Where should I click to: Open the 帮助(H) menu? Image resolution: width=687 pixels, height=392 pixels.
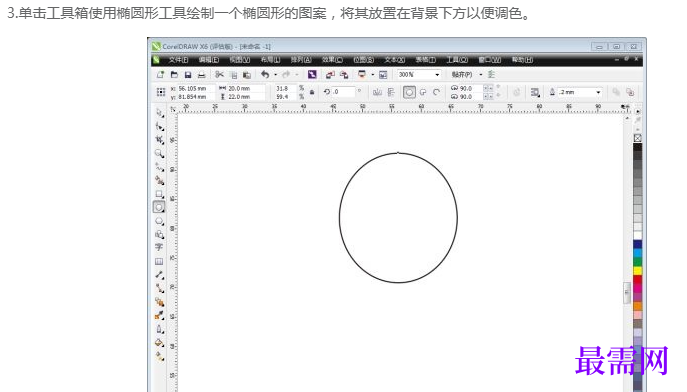(x=522, y=60)
